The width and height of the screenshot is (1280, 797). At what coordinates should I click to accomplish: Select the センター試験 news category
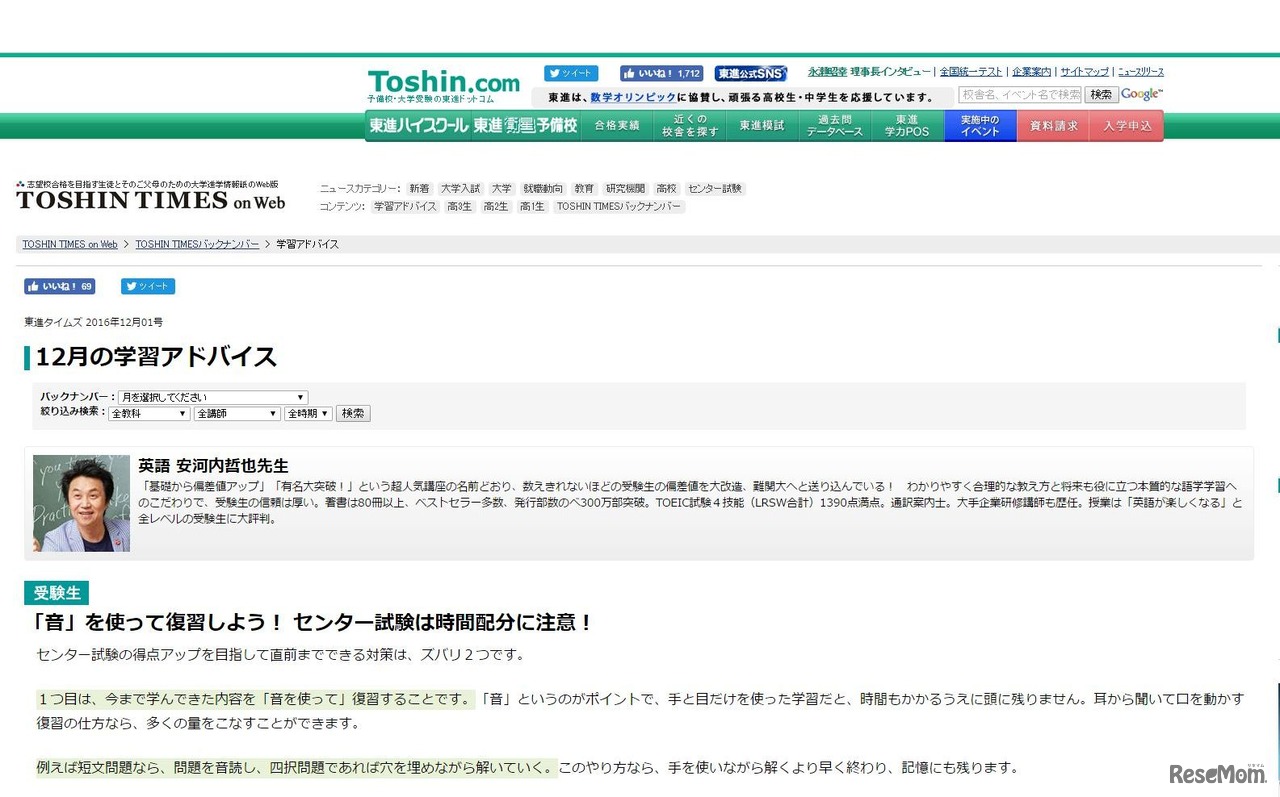tap(714, 188)
